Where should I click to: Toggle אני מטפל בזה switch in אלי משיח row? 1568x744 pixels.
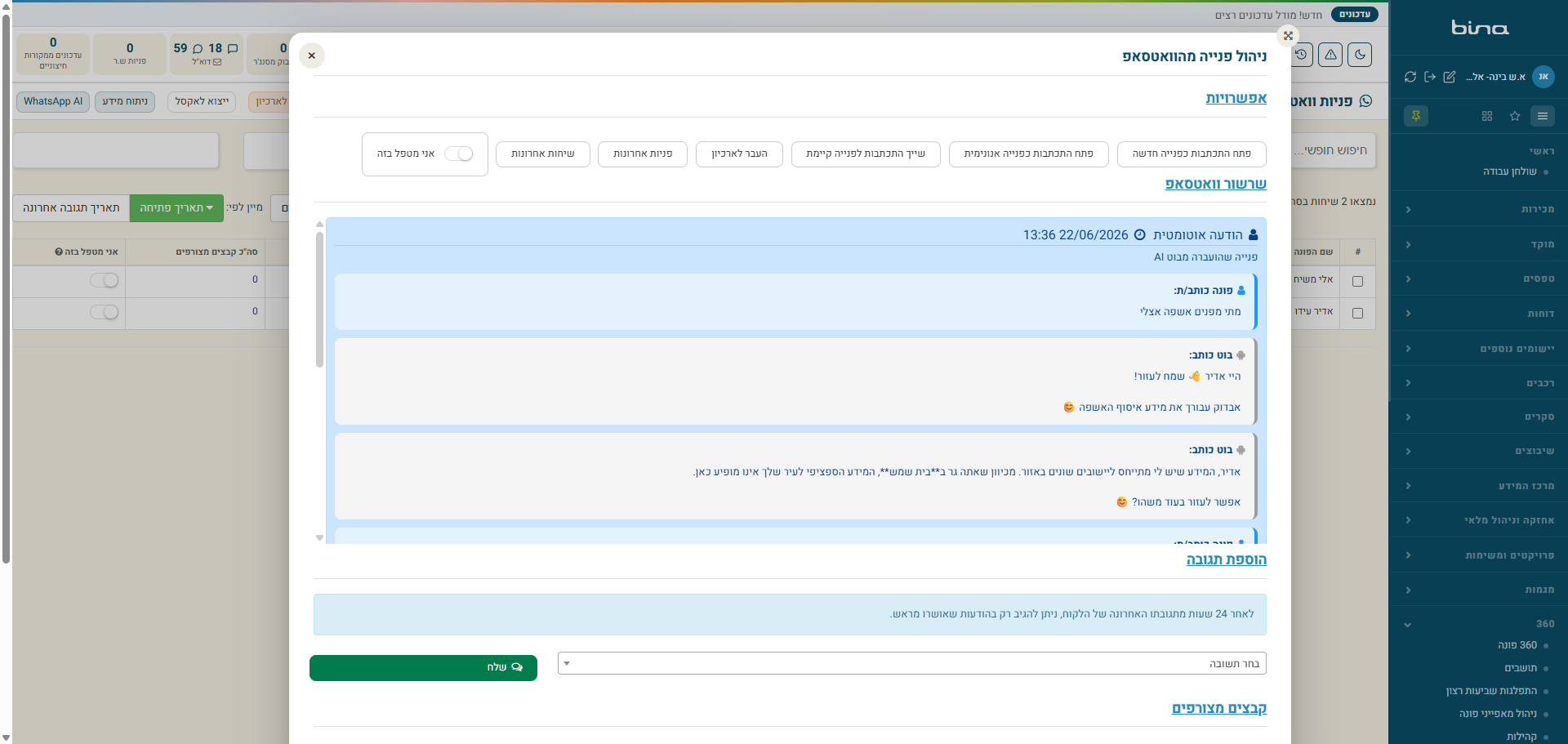[x=105, y=280]
